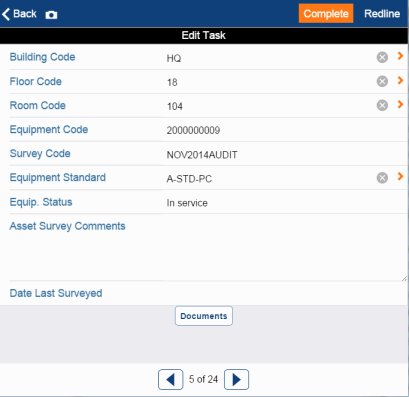Focus the Asset Survey Comments text area
409x397 pixels.
click(x=285, y=248)
